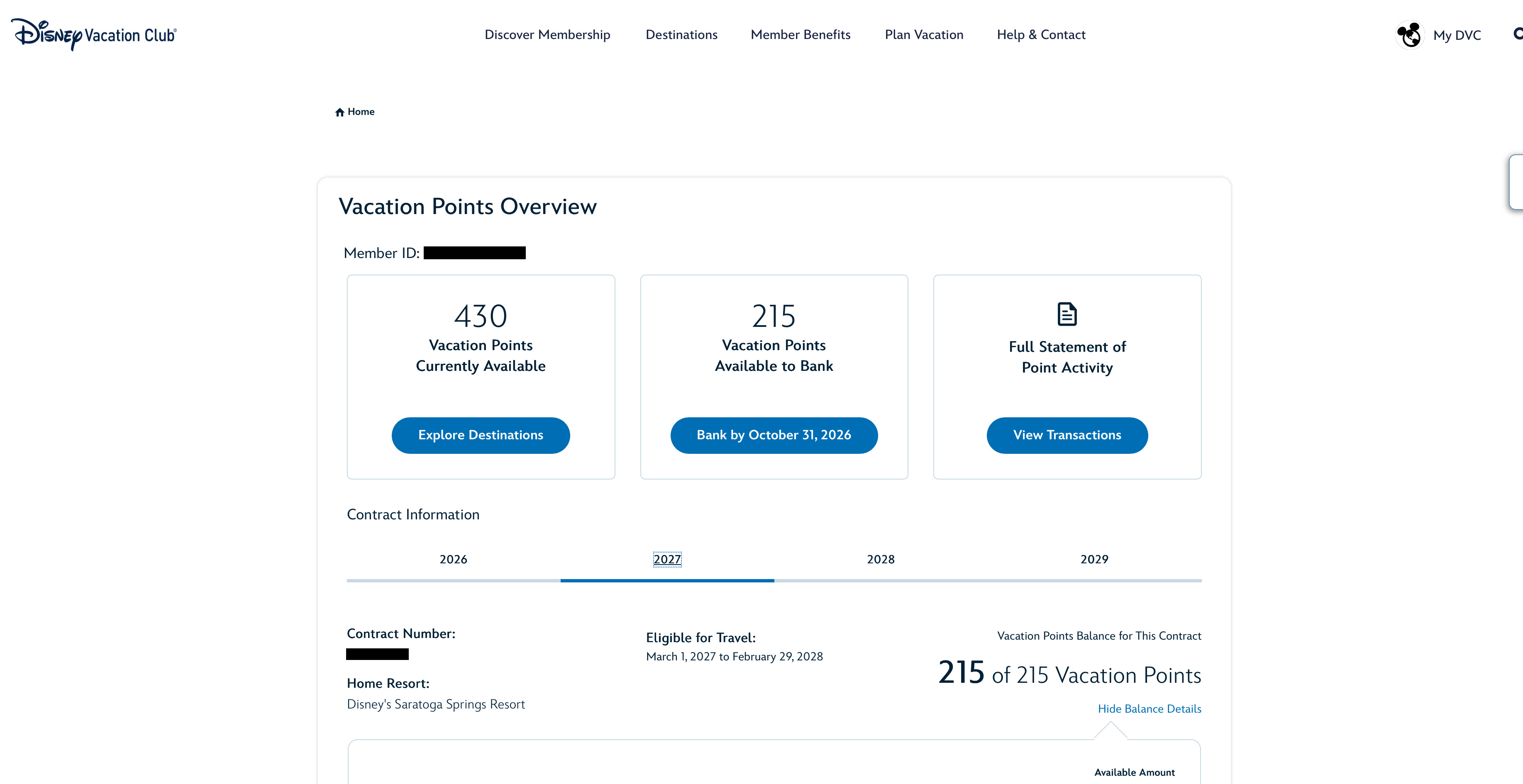Switch to the 2026 contract tab
This screenshot has height=784, width=1523.
[454, 560]
